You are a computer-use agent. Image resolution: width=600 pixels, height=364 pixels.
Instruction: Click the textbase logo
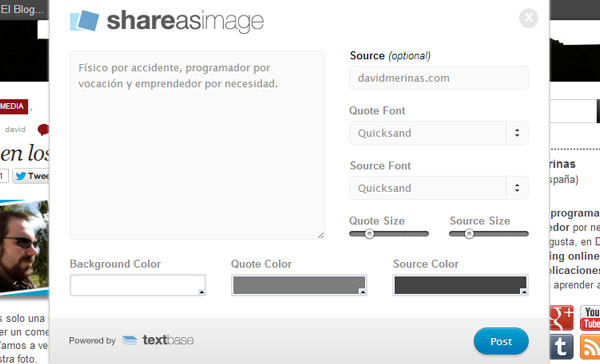point(158,340)
